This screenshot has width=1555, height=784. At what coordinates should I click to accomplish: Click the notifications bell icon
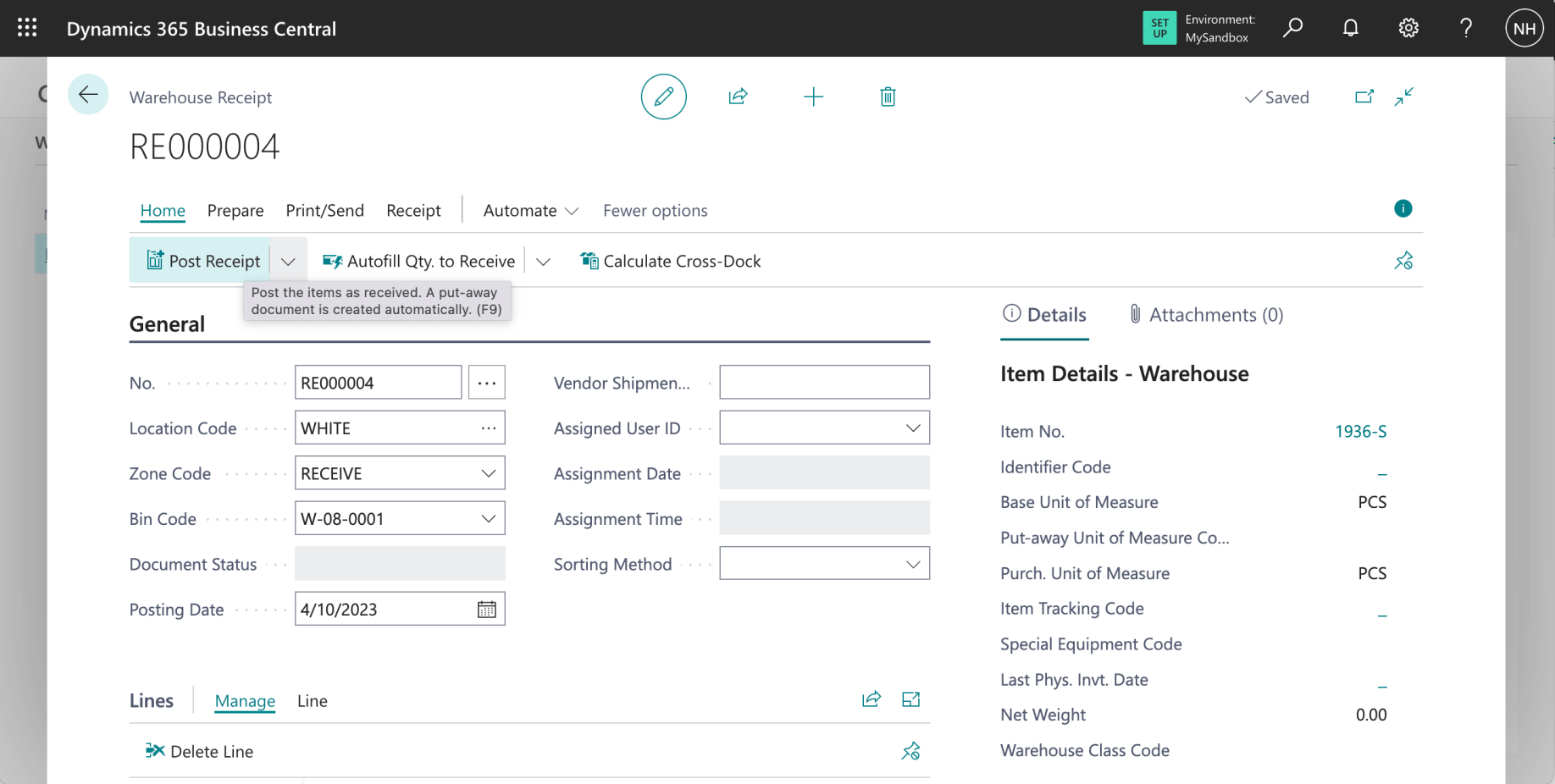pyautogui.click(x=1350, y=28)
